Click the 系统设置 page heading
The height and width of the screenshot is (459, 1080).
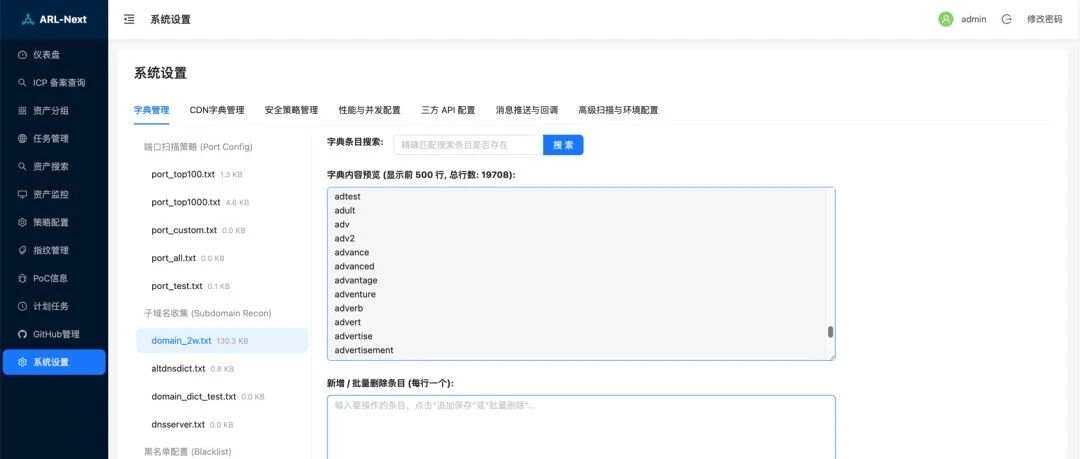point(160,73)
